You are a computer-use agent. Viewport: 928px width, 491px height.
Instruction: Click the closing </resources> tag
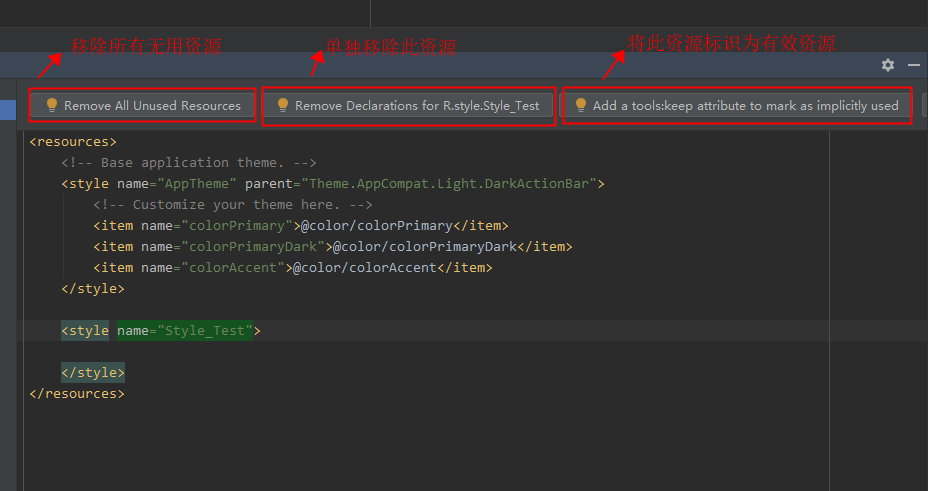click(77, 394)
